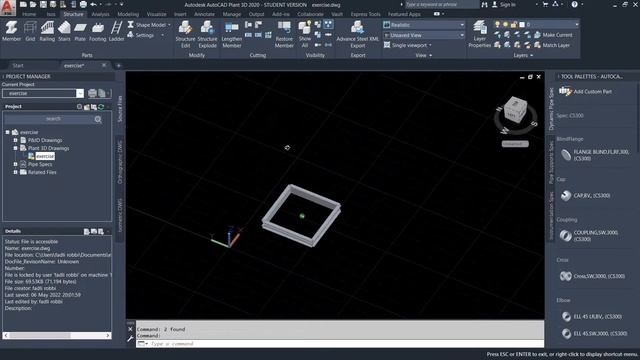Image resolution: width=640 pixels, height=360 pixels.
Task: Click the Lengthen Member tool
Action: coord(232,34)
